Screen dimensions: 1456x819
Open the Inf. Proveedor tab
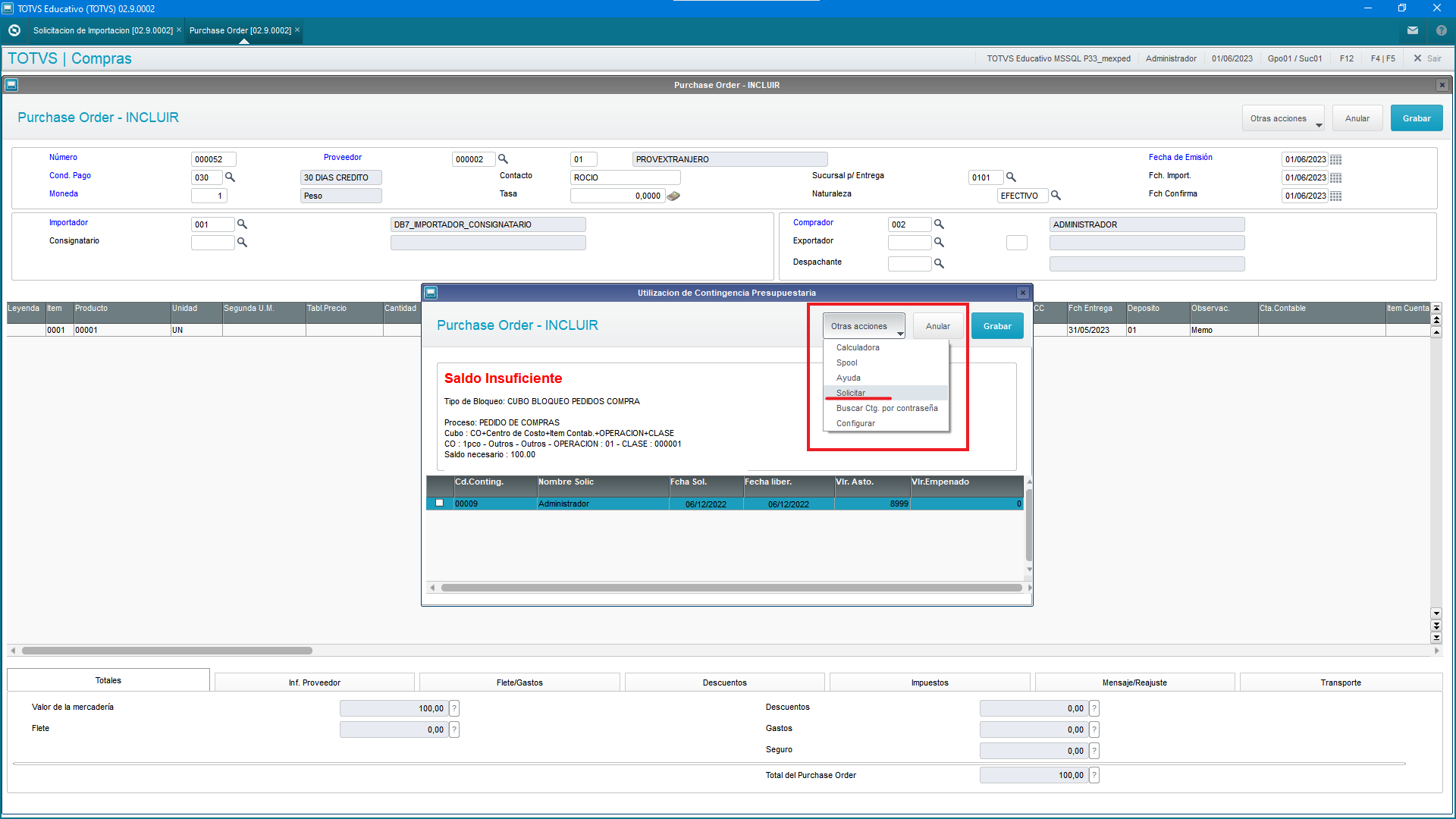tap(315, 682)
